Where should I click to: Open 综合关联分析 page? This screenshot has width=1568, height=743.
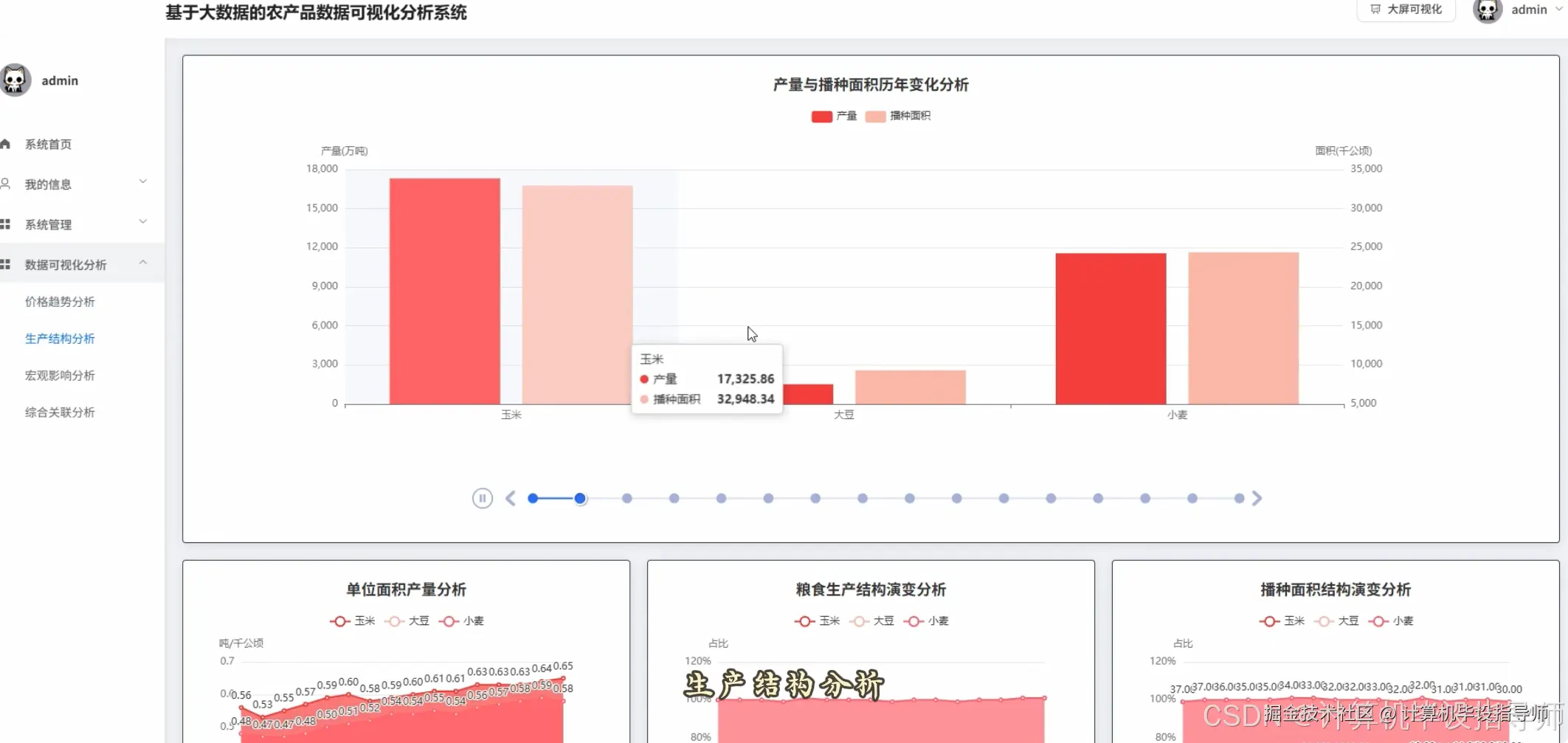[60, 412]
